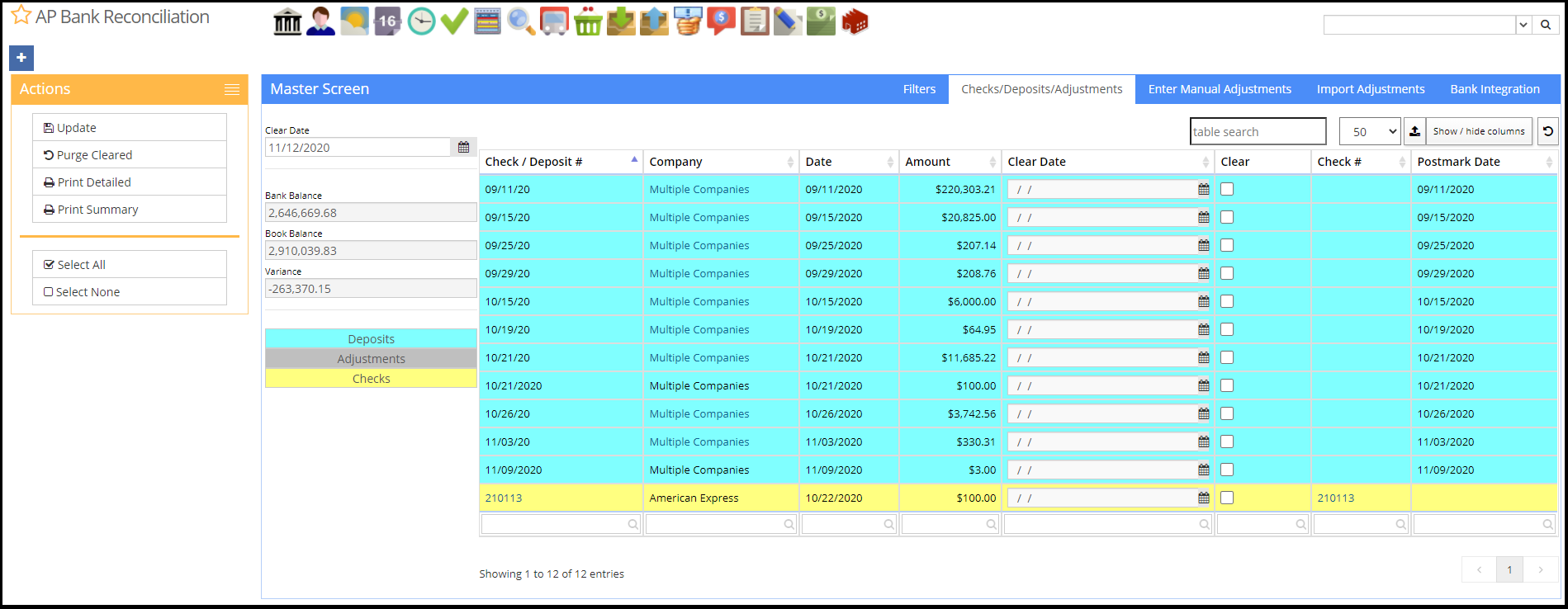Sort by Check / Deposit # column
This screenshot has height=609, width=1568.
click(561, 162)
